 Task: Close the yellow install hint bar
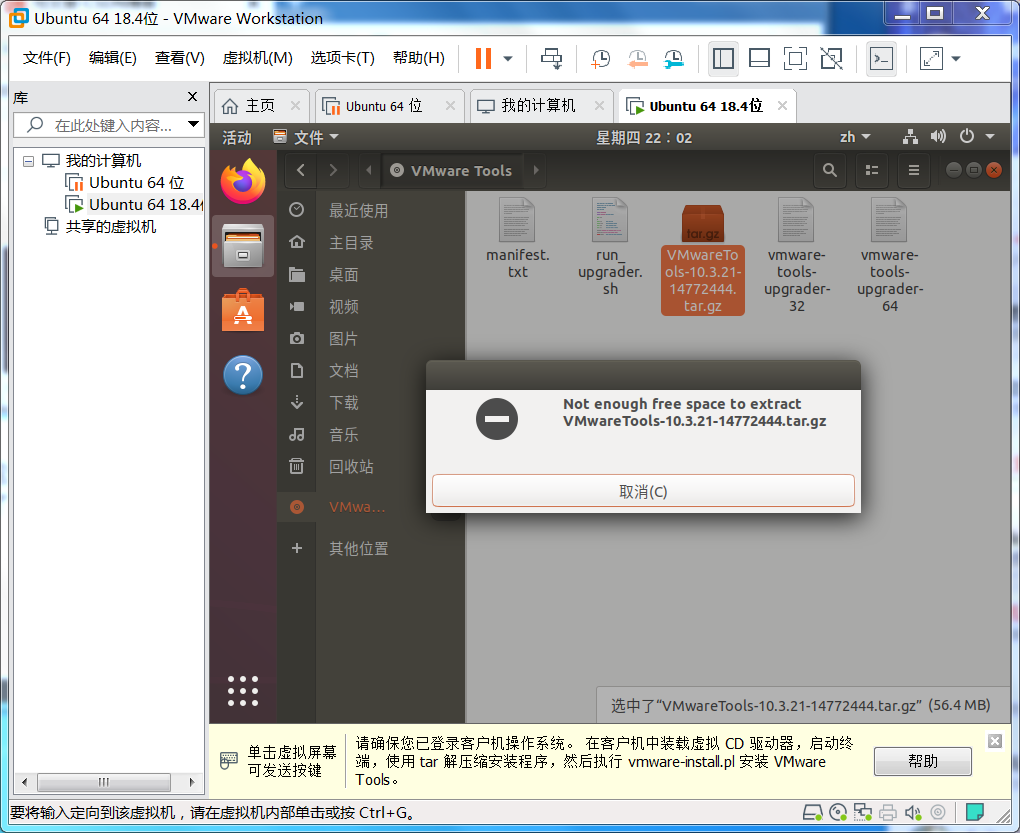(x=995, y=741)
